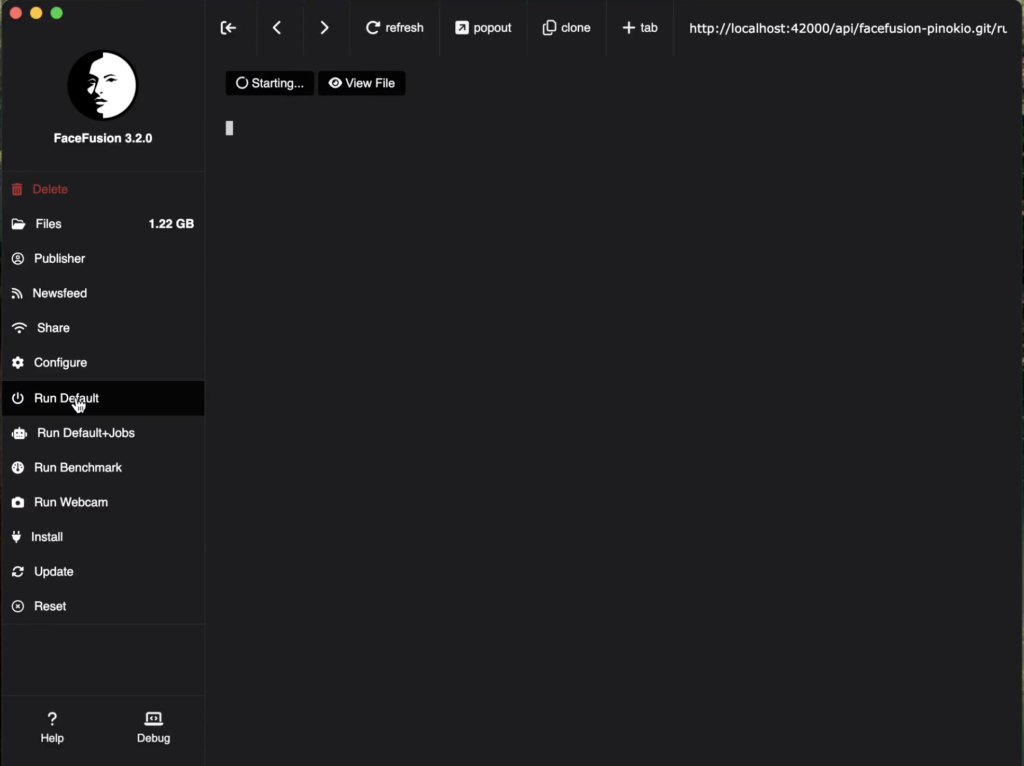Screen dimensions: 1024x766
Task: Click the terminal cursor block
Action: click(229, 128)
